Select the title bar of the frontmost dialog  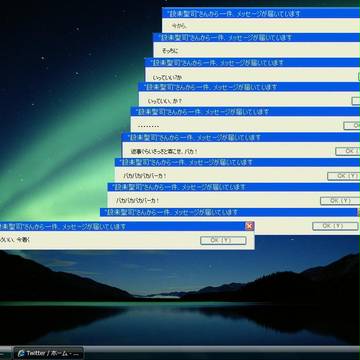pyautogui.click(x=127, y=227)
